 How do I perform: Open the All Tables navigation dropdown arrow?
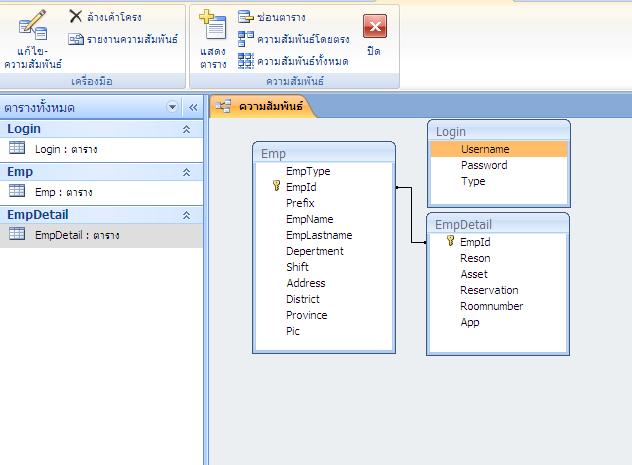pyautogui.click(x=173, y=107)
